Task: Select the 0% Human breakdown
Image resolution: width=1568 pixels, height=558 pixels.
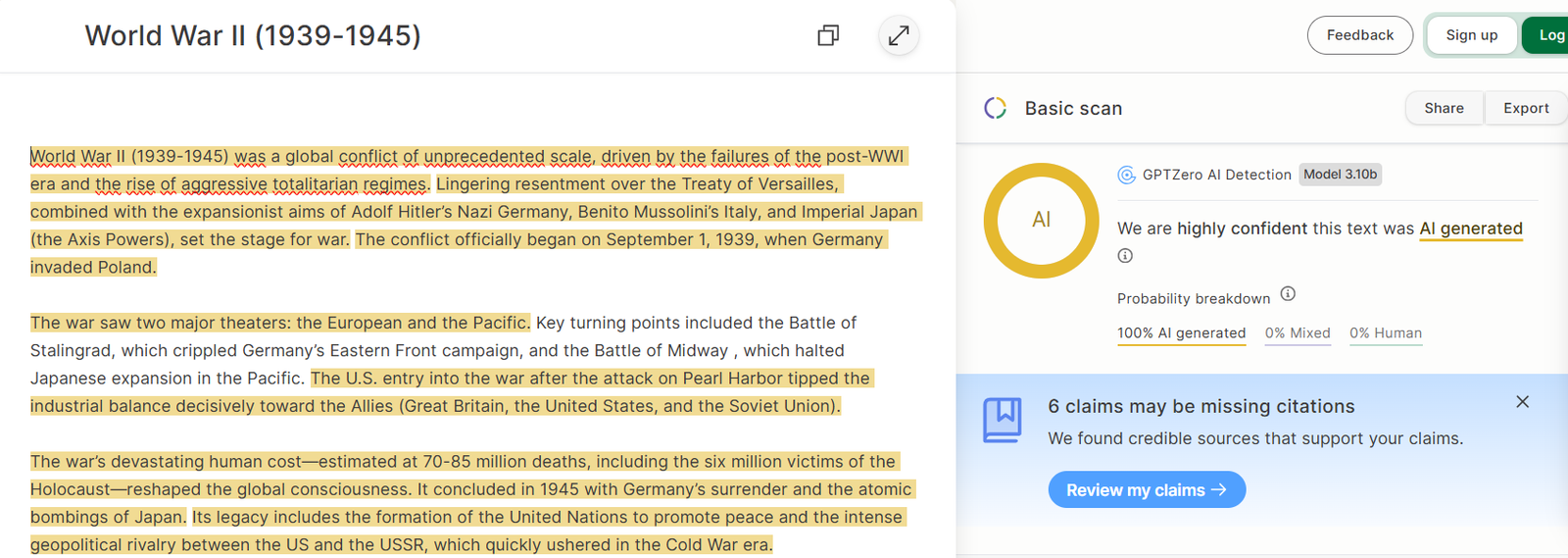Action: 1385,333
